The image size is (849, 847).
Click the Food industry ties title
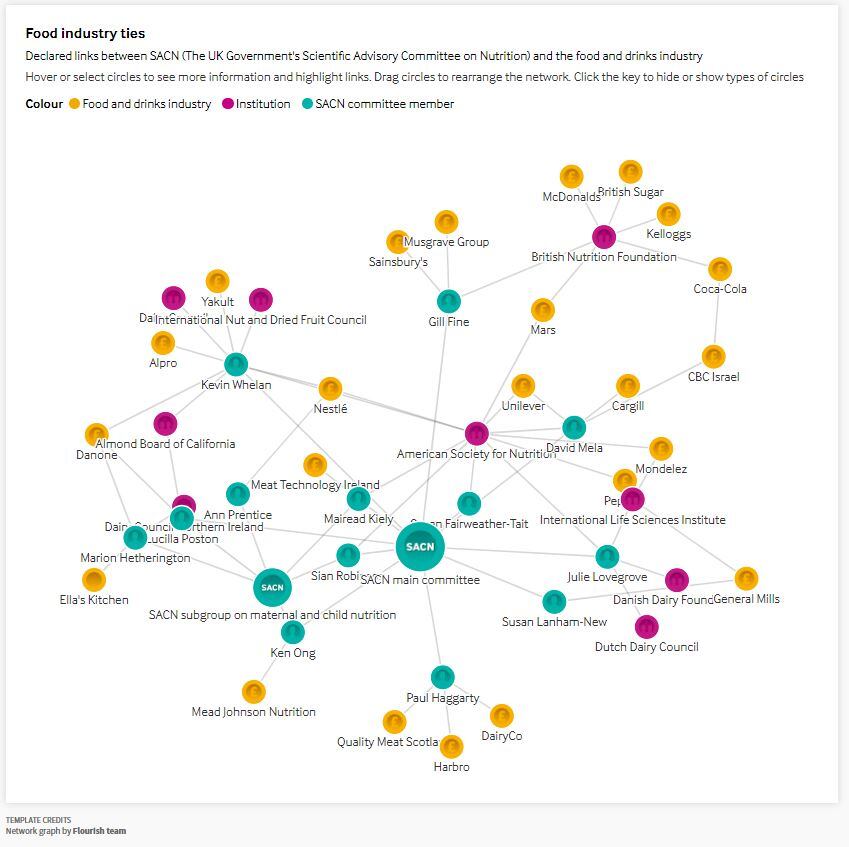85,34
